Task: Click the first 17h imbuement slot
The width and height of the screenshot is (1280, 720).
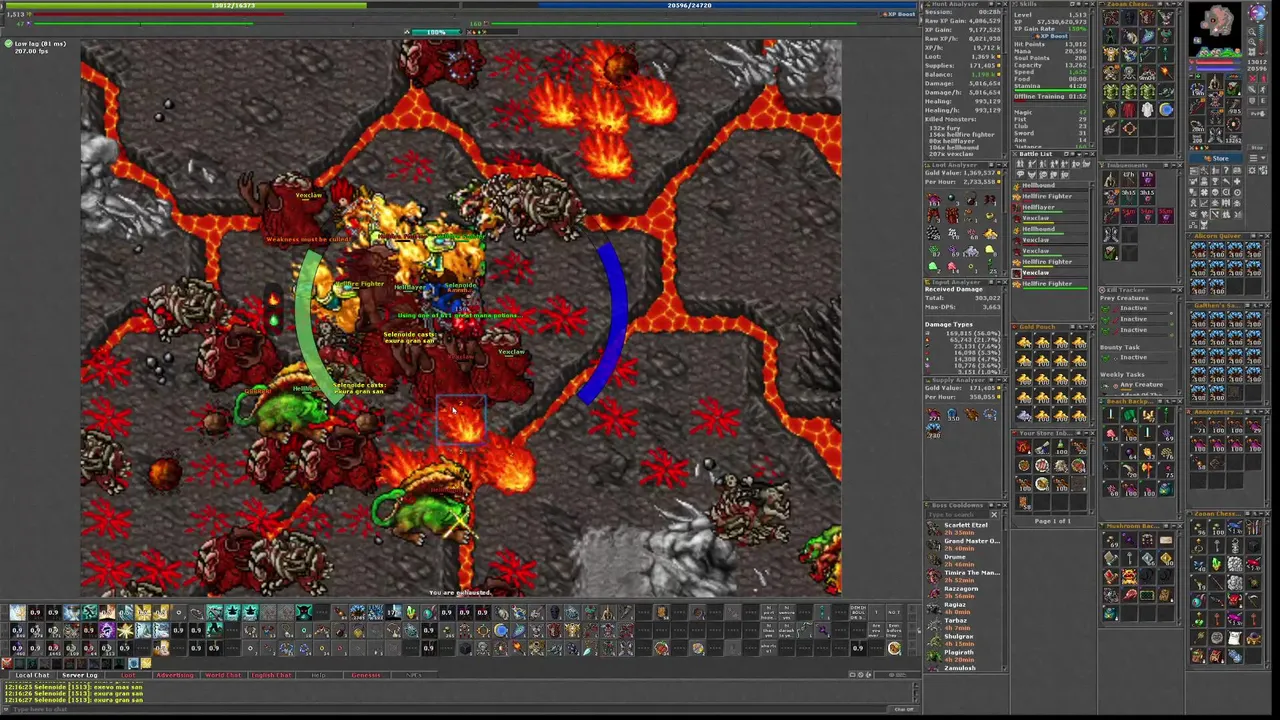Action: pos(1128,179)
